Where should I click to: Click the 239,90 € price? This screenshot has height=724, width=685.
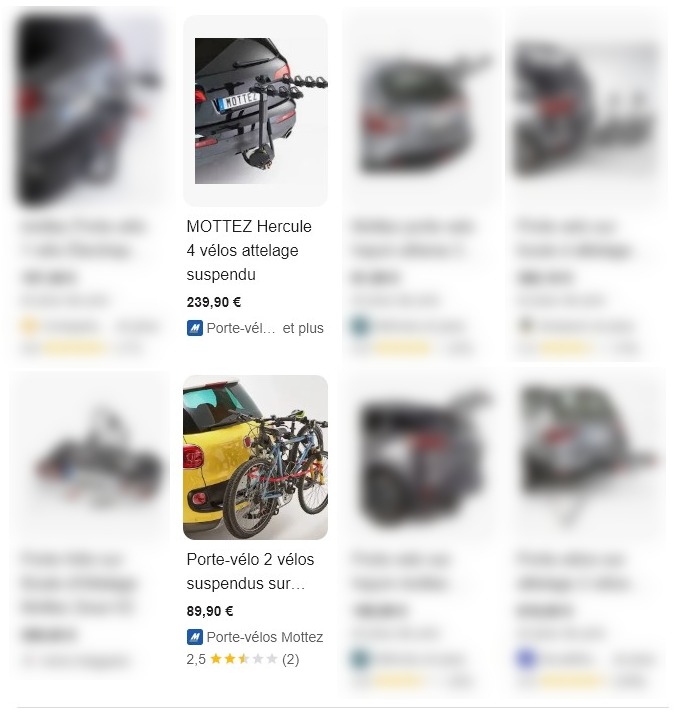tap(213, 302)
